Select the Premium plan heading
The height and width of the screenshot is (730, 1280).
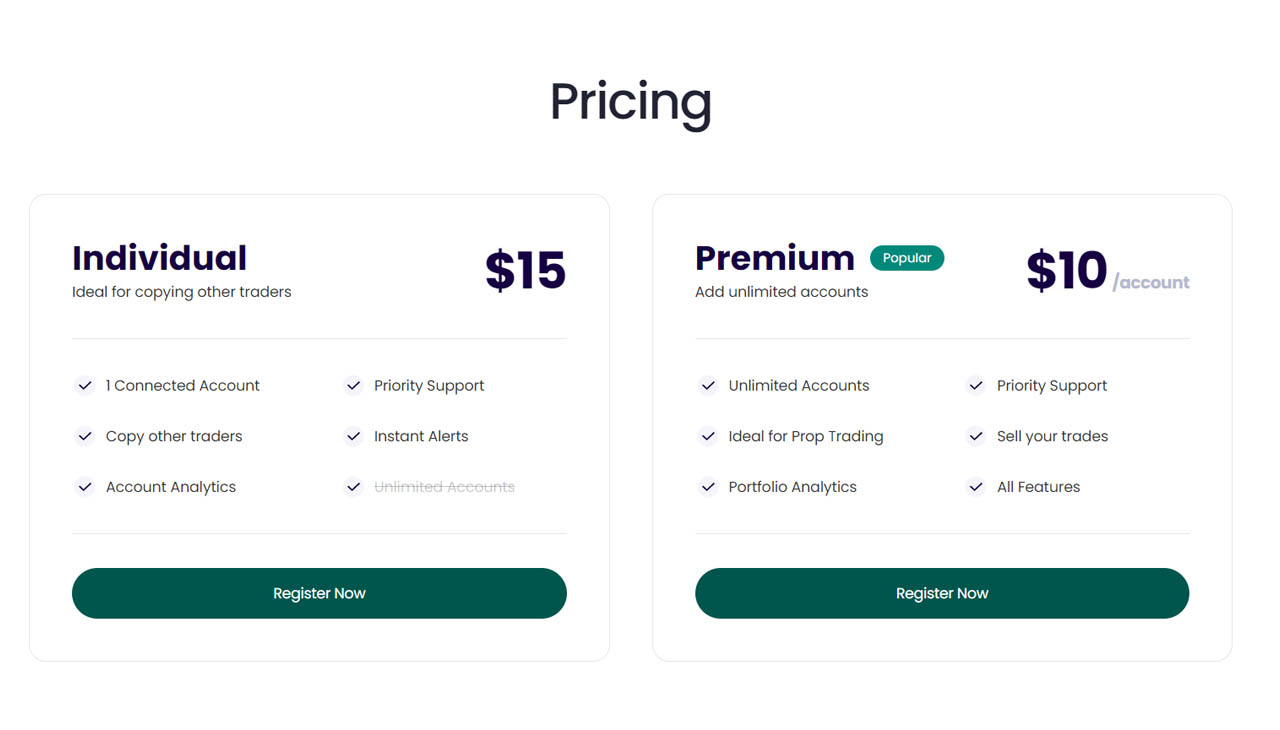pyautogui.click(x=775, y=258)
